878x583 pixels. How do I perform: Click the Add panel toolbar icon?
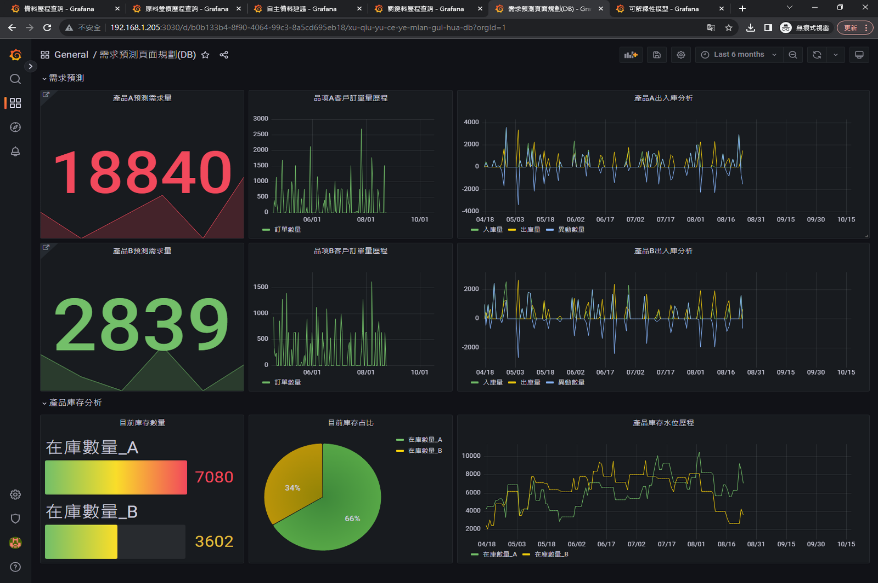(x=630, y=55)
